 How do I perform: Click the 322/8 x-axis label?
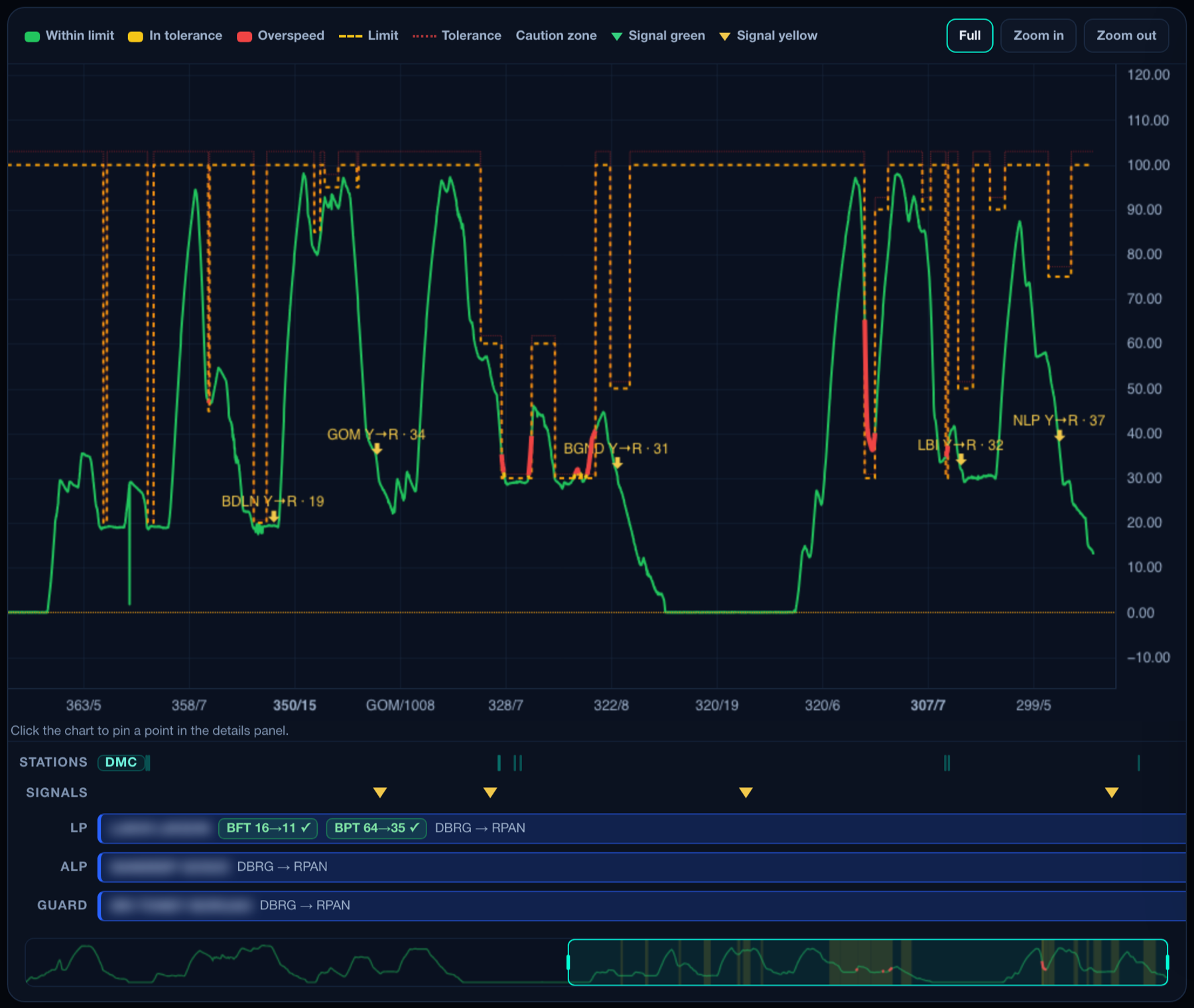point(611,706)
